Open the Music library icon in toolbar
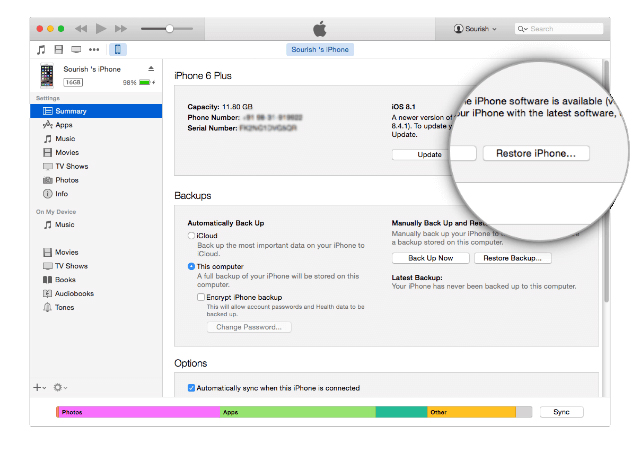This screenshot has width=640, height=469. [x=41, y=50]
